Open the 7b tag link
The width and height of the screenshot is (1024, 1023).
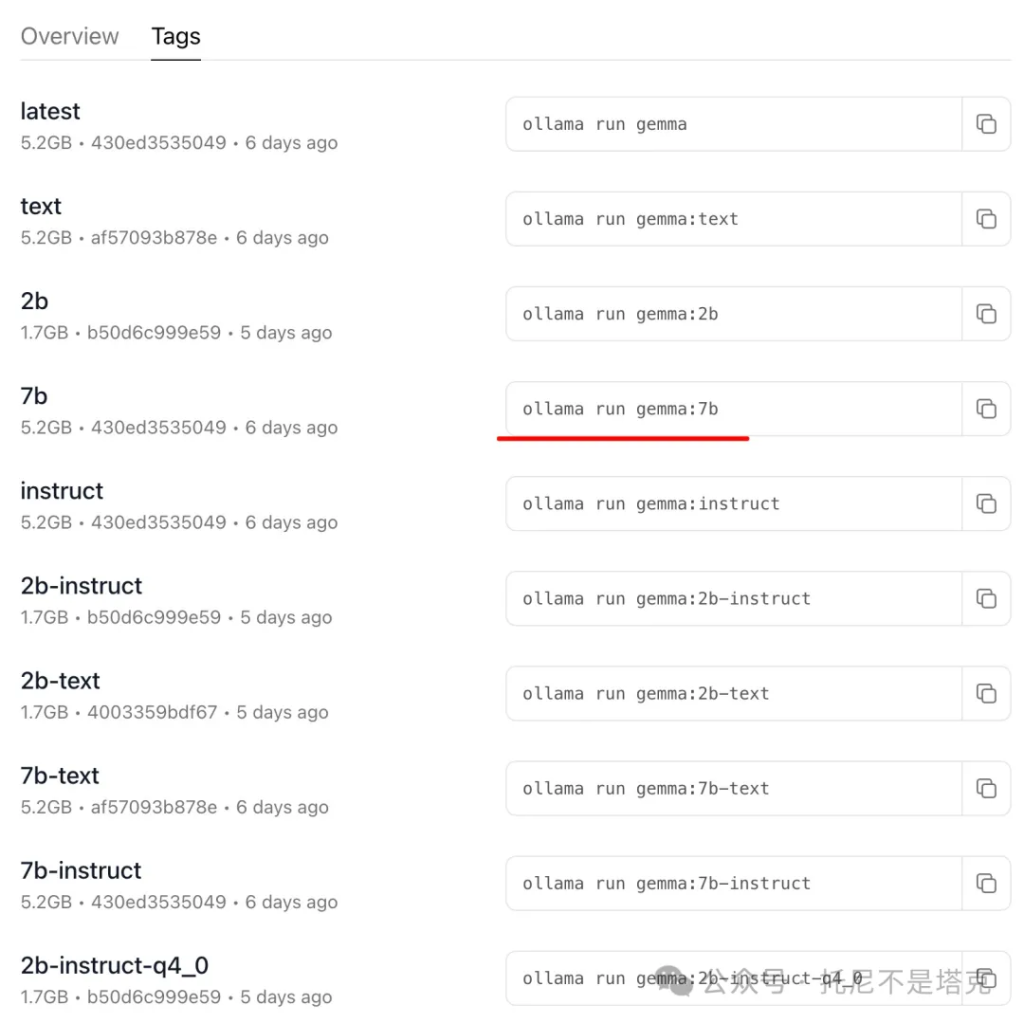pos(34,396)
